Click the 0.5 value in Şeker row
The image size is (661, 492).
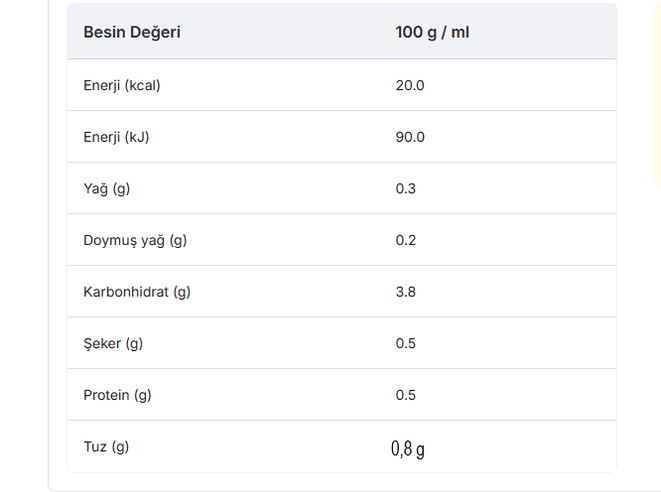click(x=406, y=343)
